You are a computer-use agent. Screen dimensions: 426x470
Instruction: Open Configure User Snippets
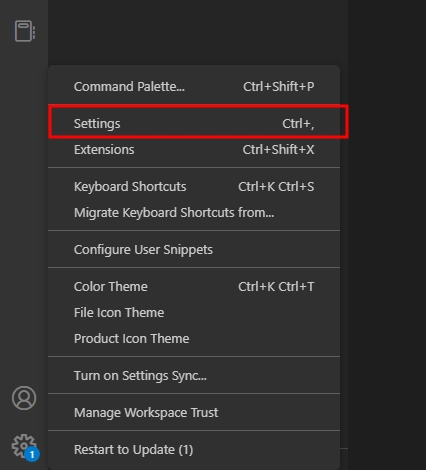[194, 250]
